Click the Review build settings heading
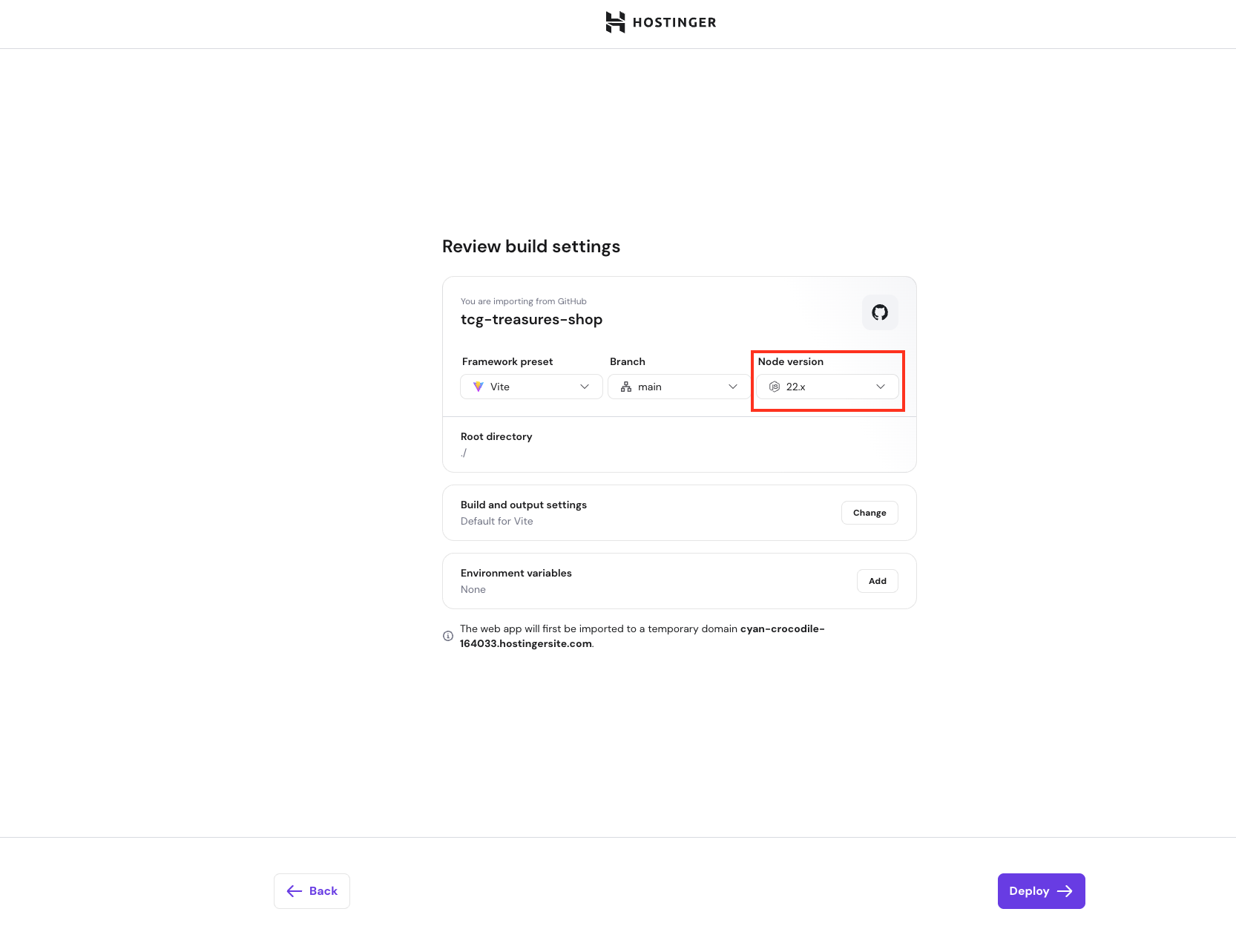Screen dimensions: 1236x952 [531, 246]
